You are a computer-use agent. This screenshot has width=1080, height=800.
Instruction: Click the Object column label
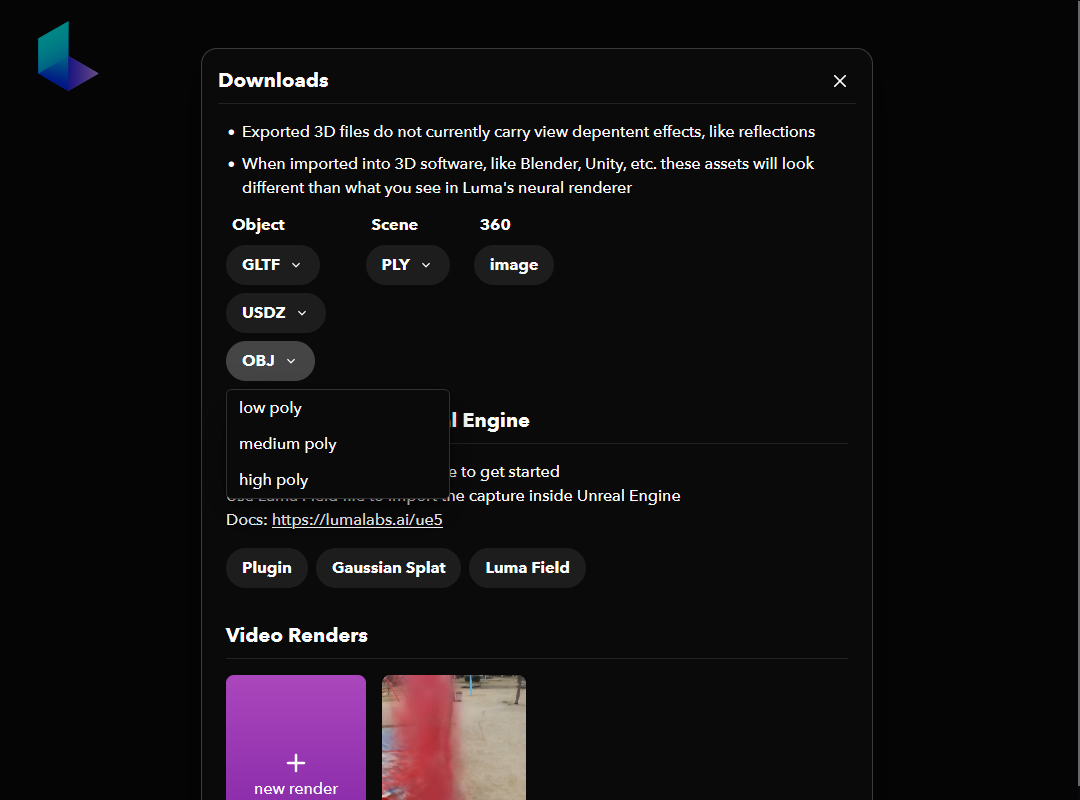[258, 225]
